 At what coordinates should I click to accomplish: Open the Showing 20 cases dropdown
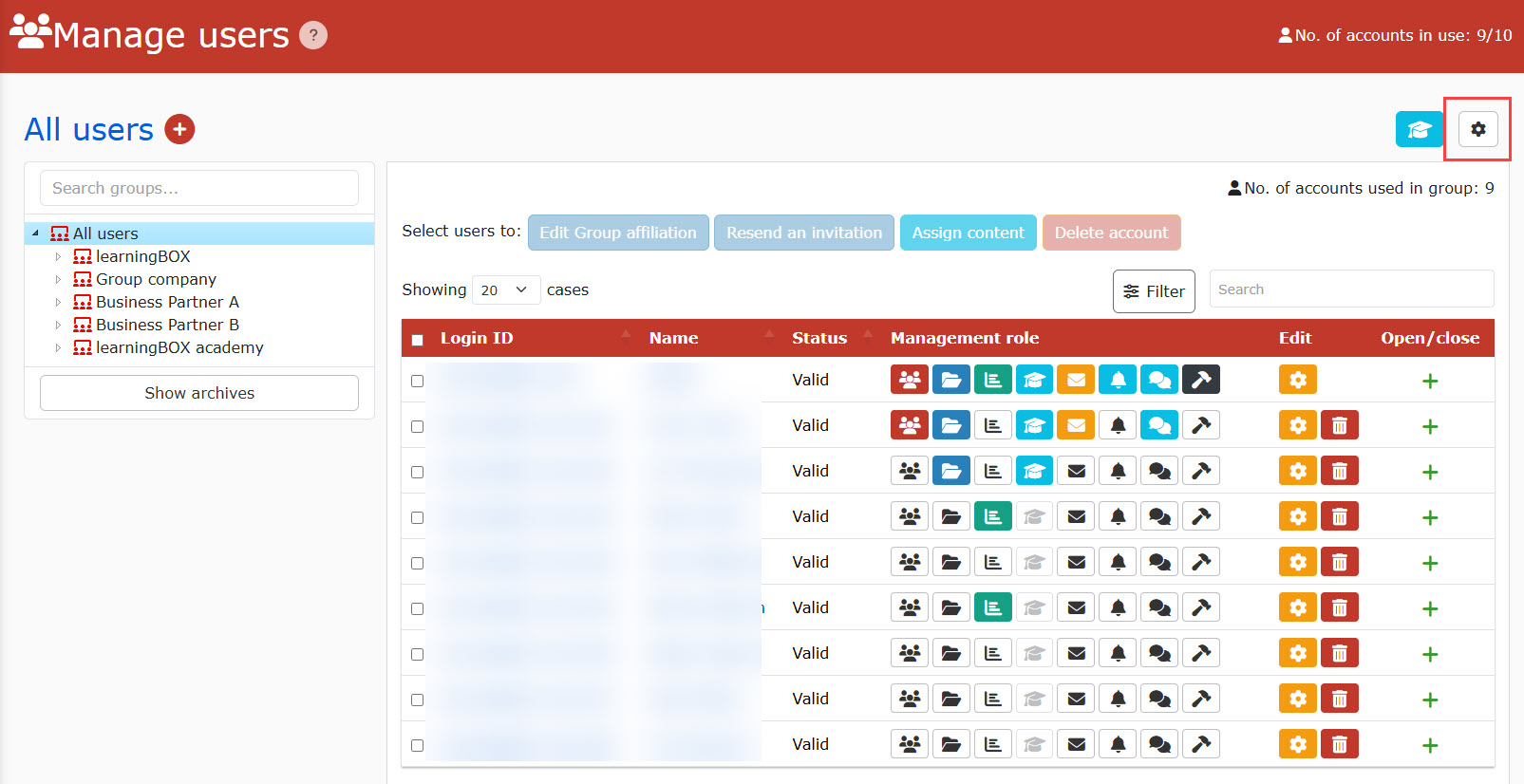click(x=505, y=289)
